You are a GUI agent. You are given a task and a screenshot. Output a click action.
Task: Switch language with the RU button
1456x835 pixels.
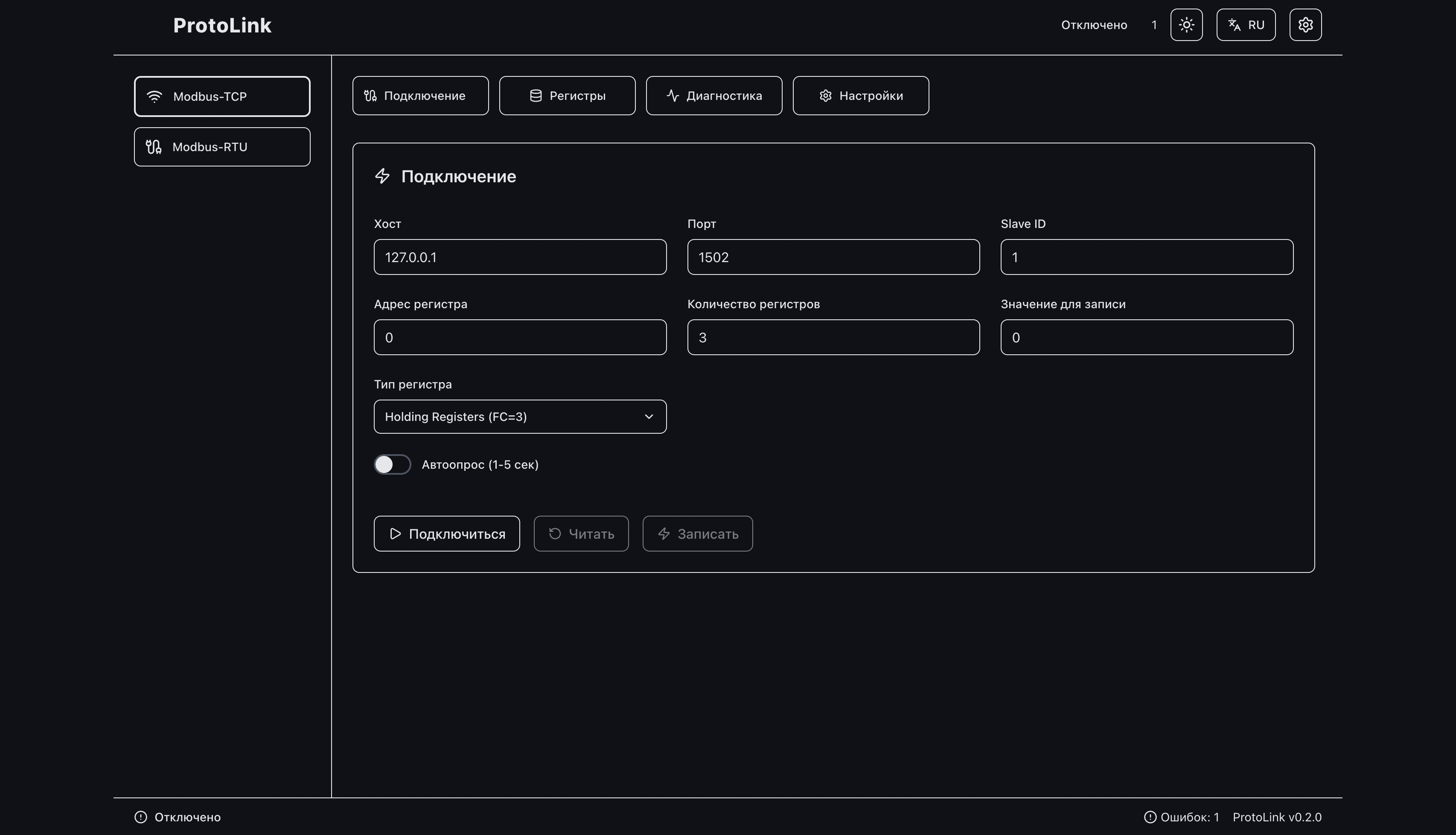(1246, 25)
